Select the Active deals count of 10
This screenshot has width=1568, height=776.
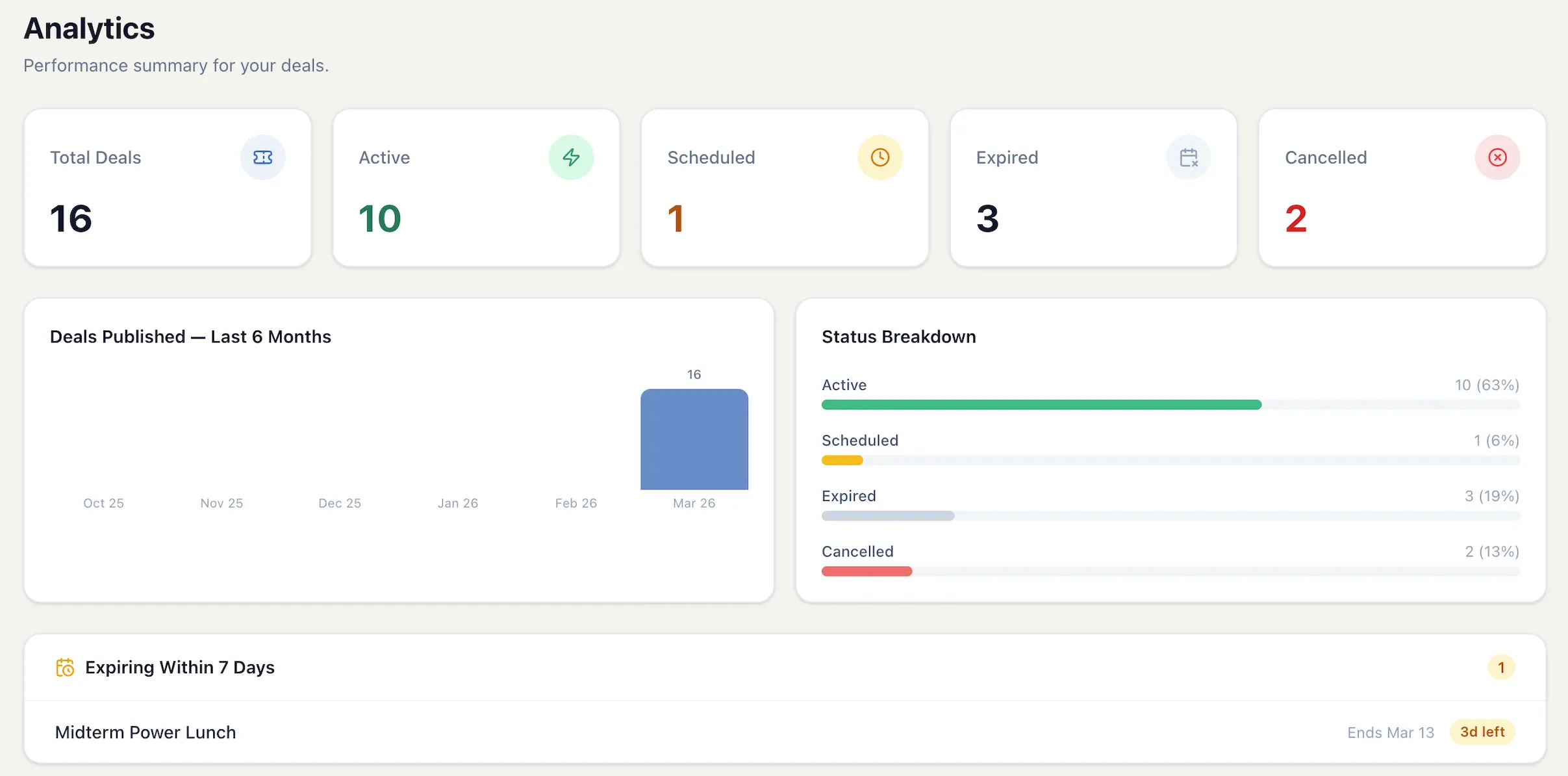coord(379,218)
